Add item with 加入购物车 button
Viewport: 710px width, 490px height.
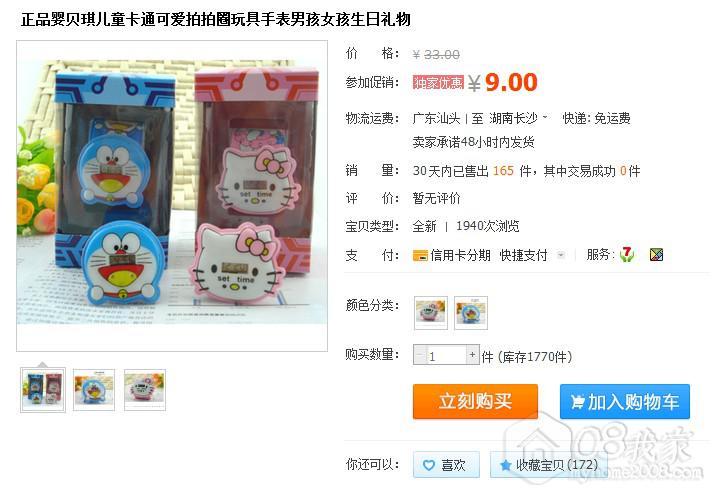[x=625, y=402]
